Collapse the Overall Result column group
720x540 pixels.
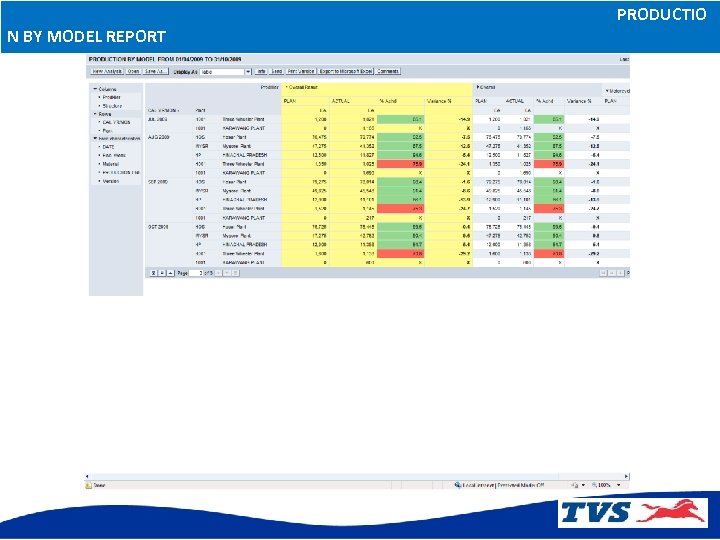[287, 87]
